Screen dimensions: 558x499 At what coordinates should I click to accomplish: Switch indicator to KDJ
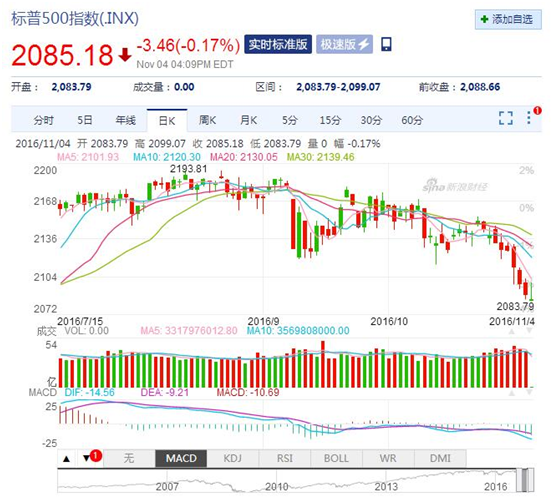coord(232,458)
